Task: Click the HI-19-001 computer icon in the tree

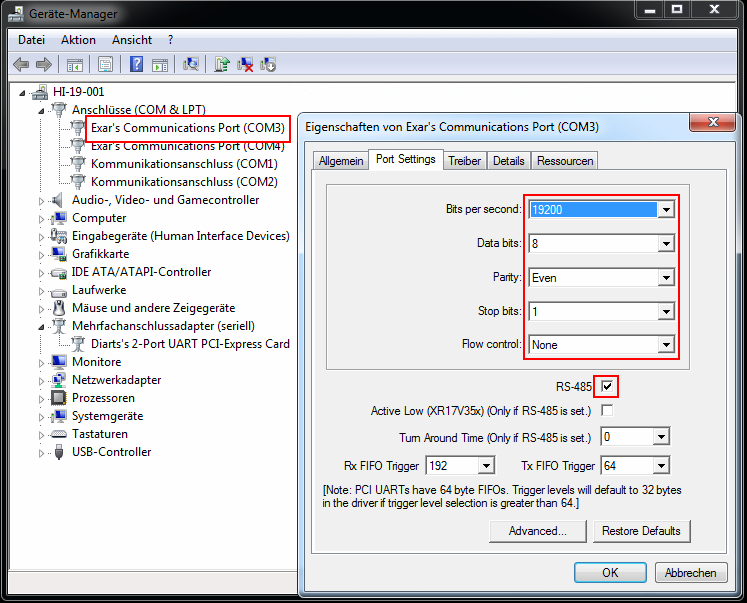Action: 40,92
